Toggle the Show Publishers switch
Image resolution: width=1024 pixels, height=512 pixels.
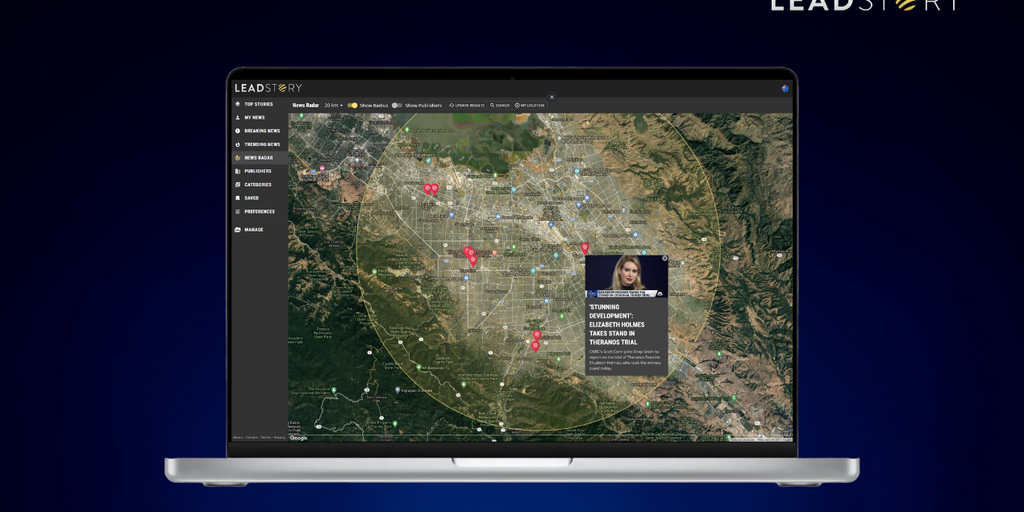(396, 105)
